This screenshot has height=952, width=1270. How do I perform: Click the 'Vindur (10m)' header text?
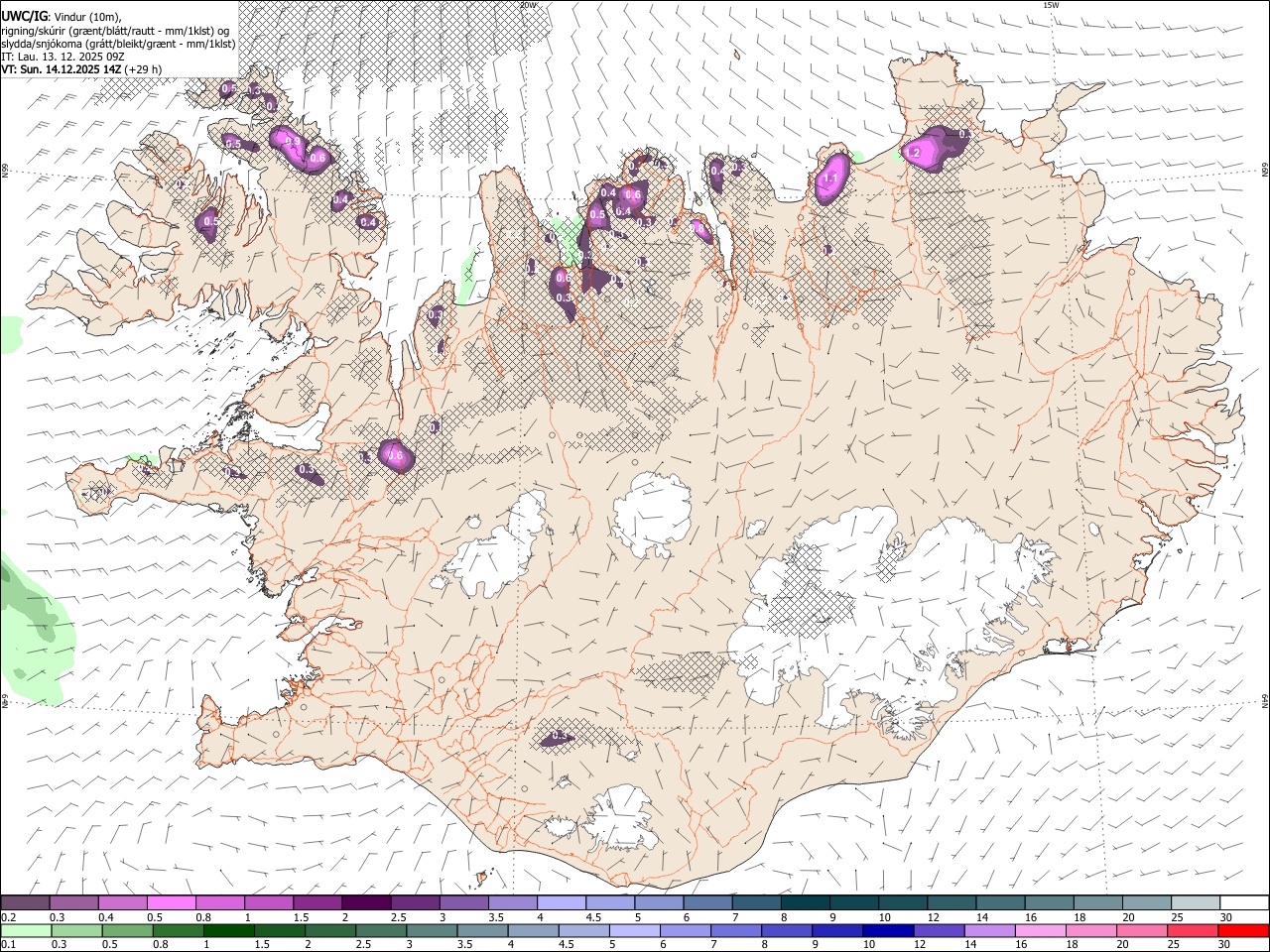(x=86, y=16)
